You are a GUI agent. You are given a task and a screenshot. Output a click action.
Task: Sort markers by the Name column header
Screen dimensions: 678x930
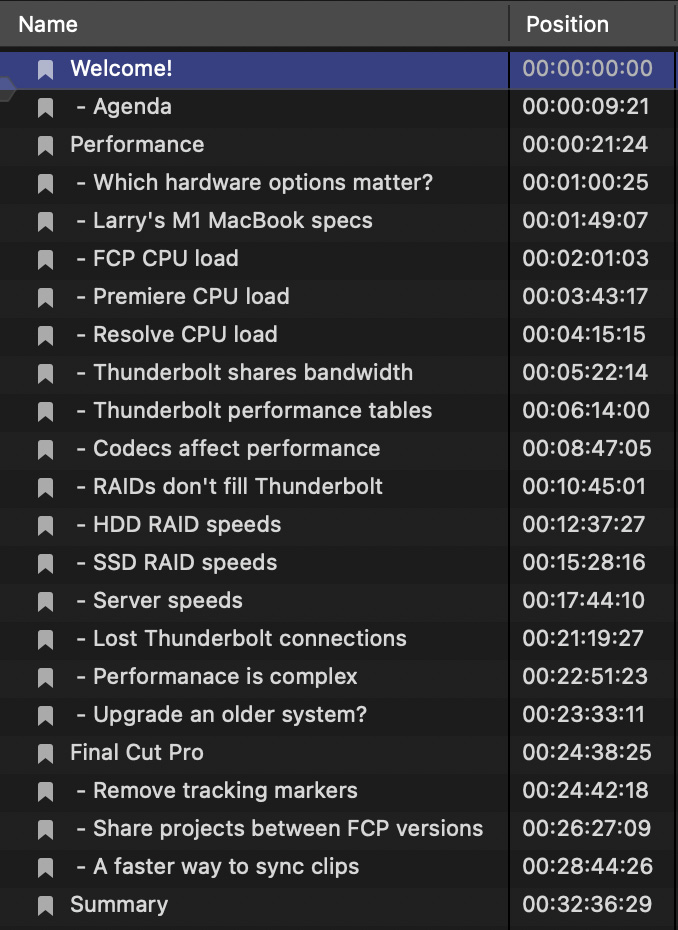point(254,24)
